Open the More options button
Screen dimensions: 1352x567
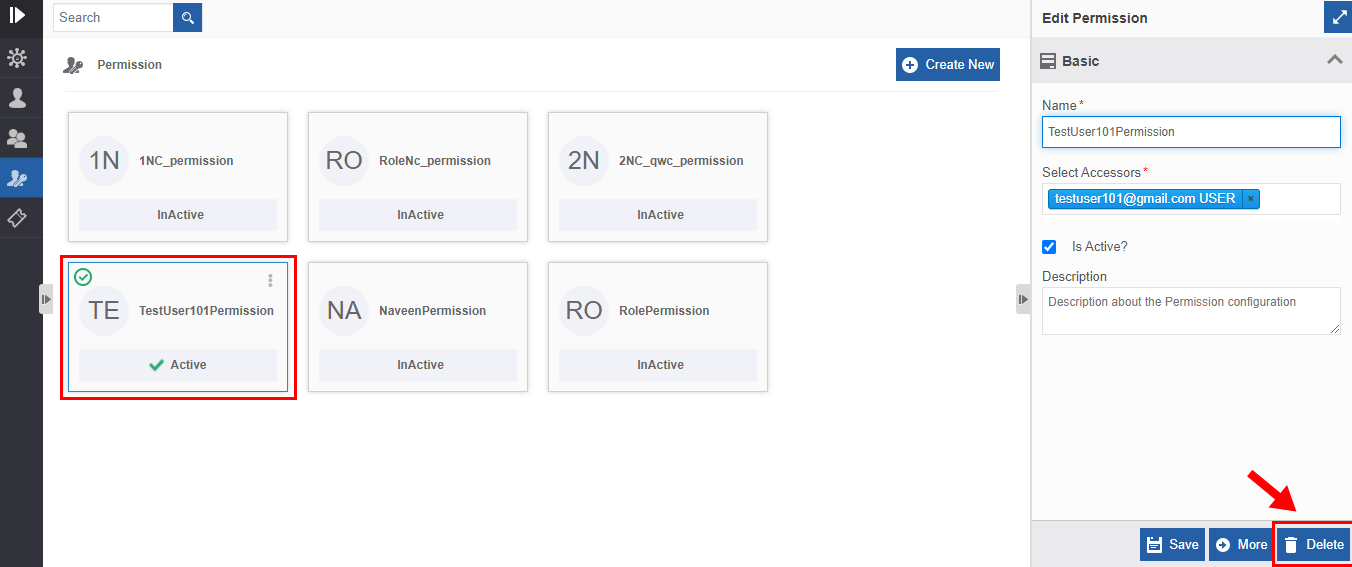click(1241, 545)
